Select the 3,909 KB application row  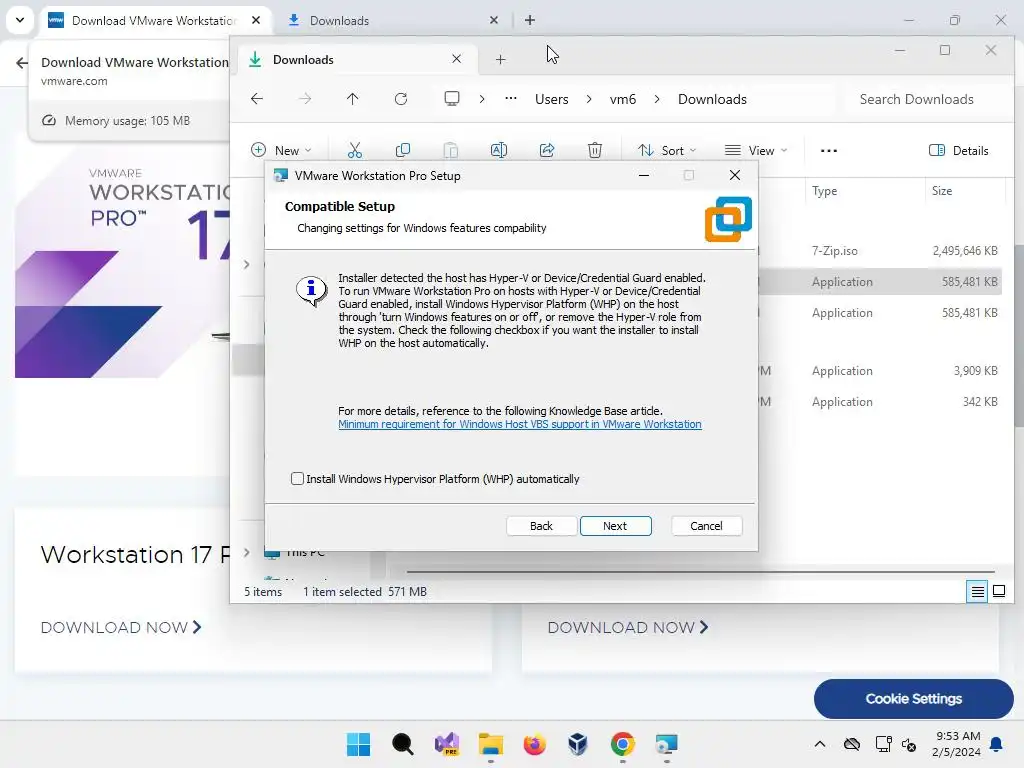coord(878,371)
